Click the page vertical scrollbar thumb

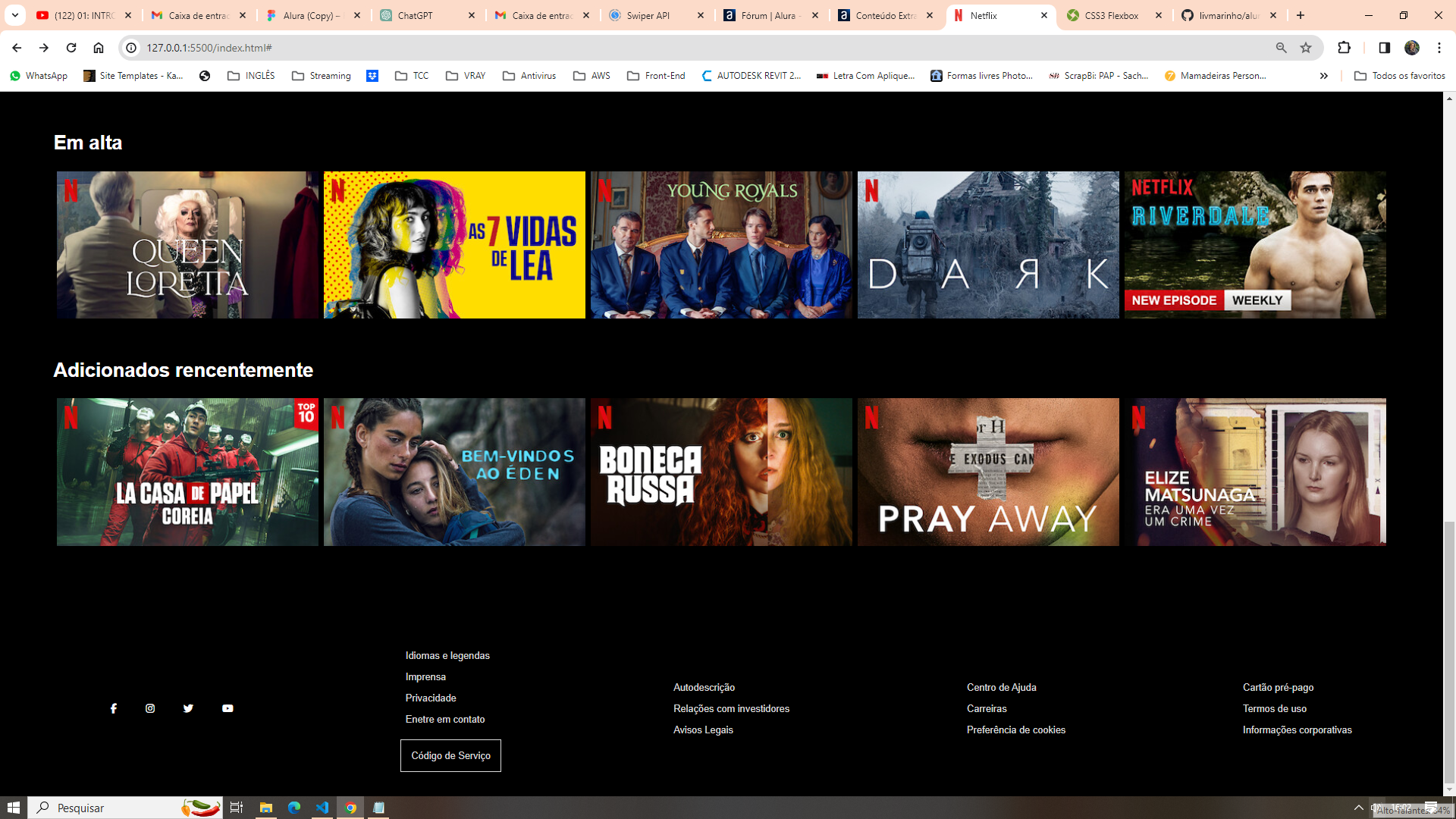(1449, 652)
